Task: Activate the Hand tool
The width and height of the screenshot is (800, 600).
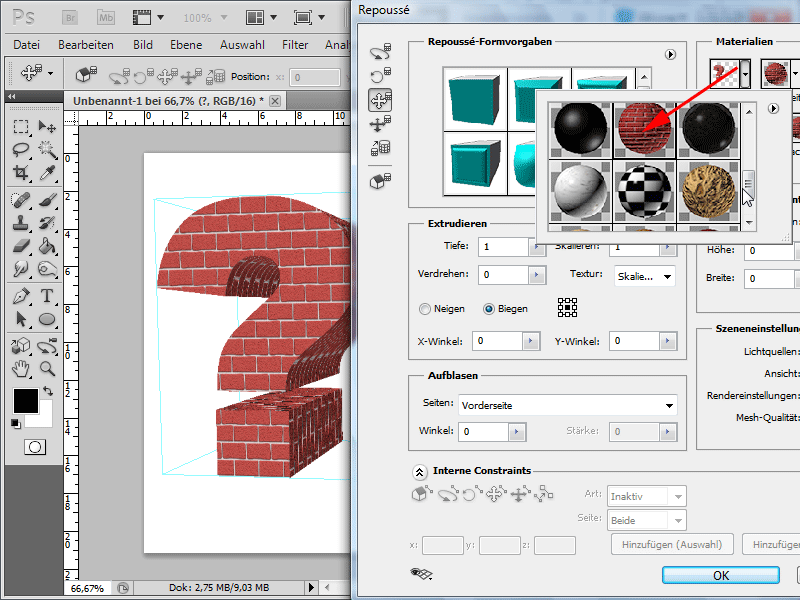Action: (x=20, y=368)
